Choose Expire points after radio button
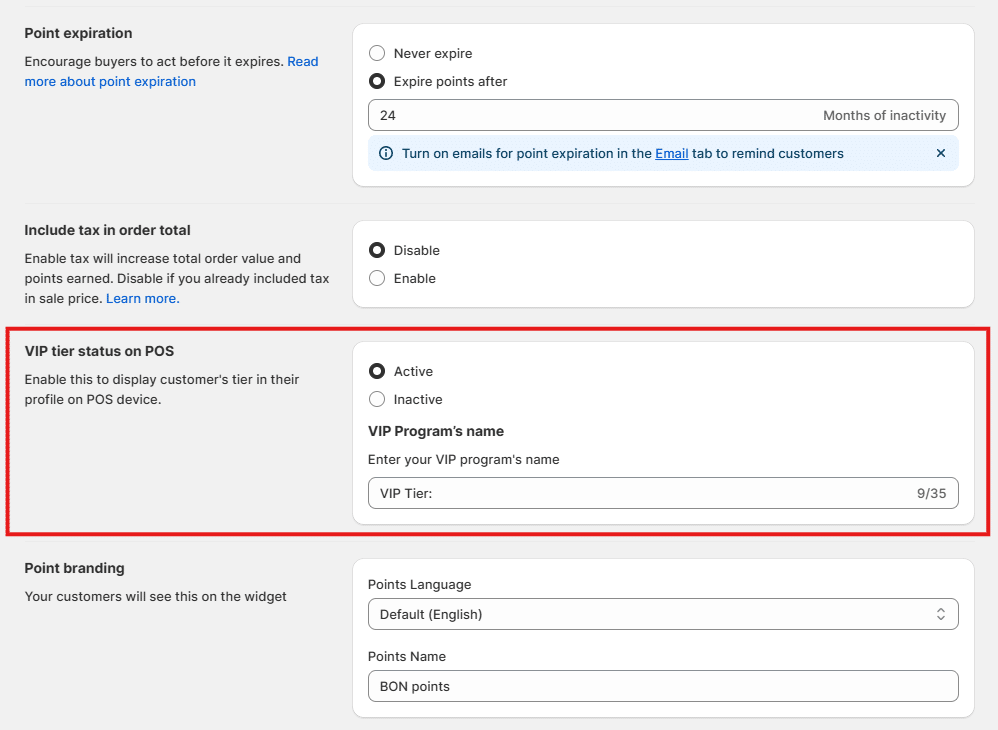998x730 pixels. (377, 81)
